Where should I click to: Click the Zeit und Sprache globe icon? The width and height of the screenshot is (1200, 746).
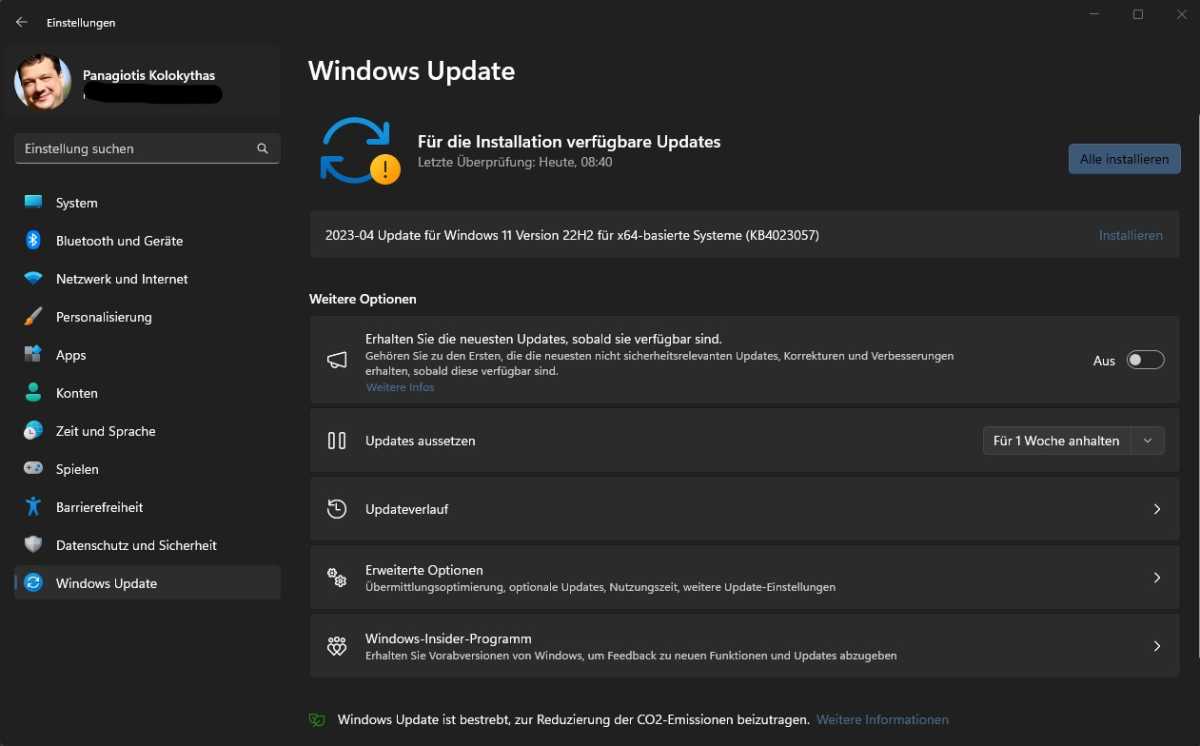click(34, 431)
